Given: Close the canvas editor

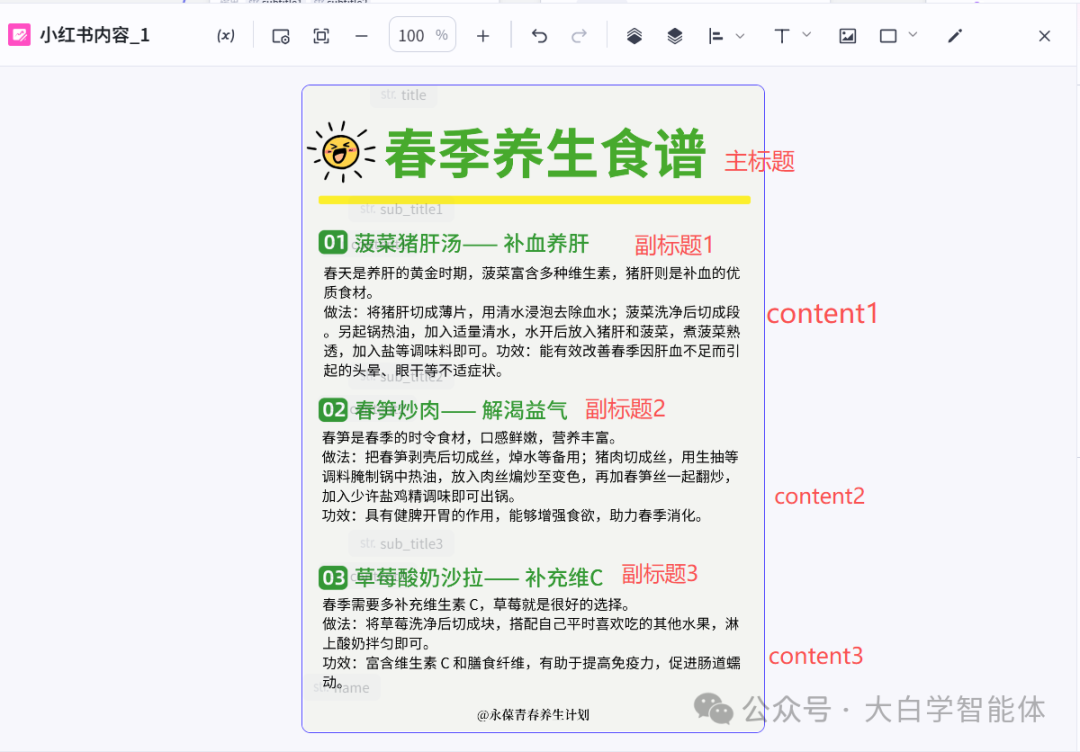Looking at the screenshot, I should click(1044, 36).
